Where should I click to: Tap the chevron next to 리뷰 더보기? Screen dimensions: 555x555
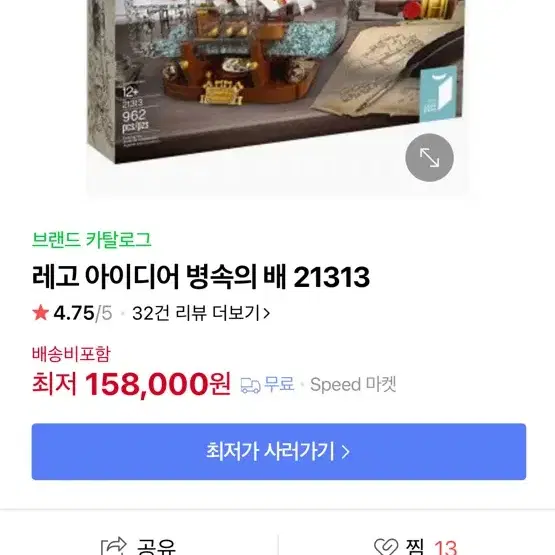(267, 313)
